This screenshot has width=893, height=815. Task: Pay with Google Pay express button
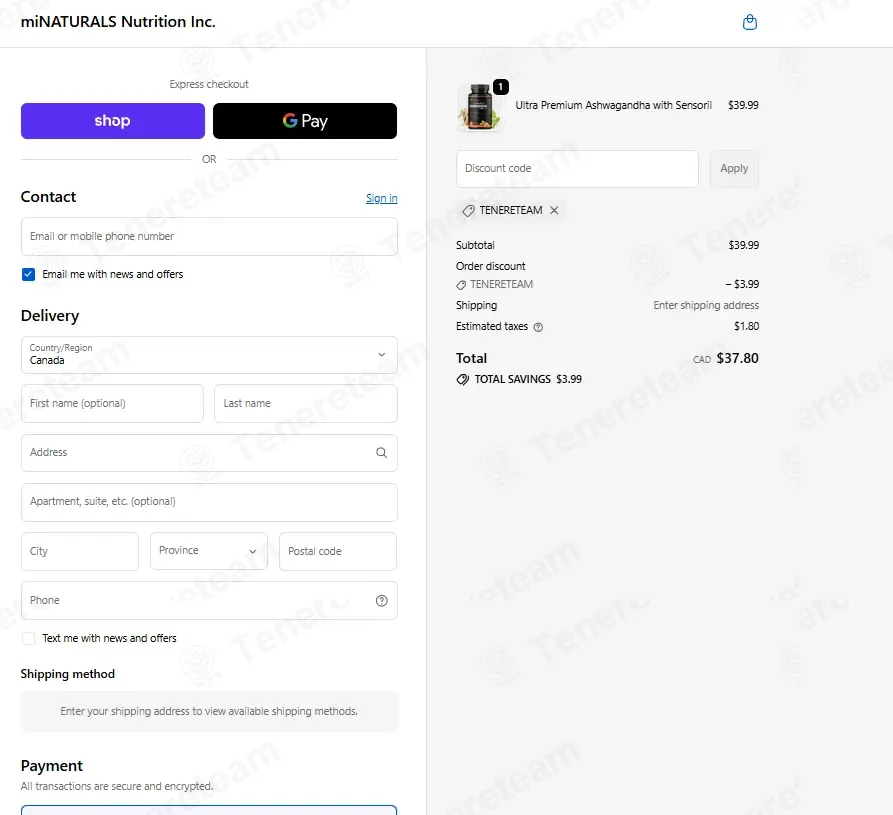(305, 121)
